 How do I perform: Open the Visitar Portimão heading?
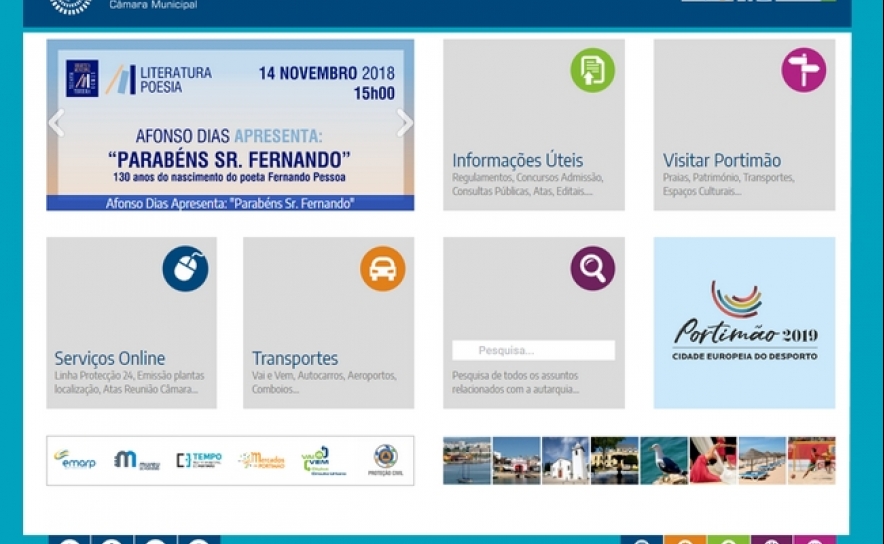click(x=722, y=160)
